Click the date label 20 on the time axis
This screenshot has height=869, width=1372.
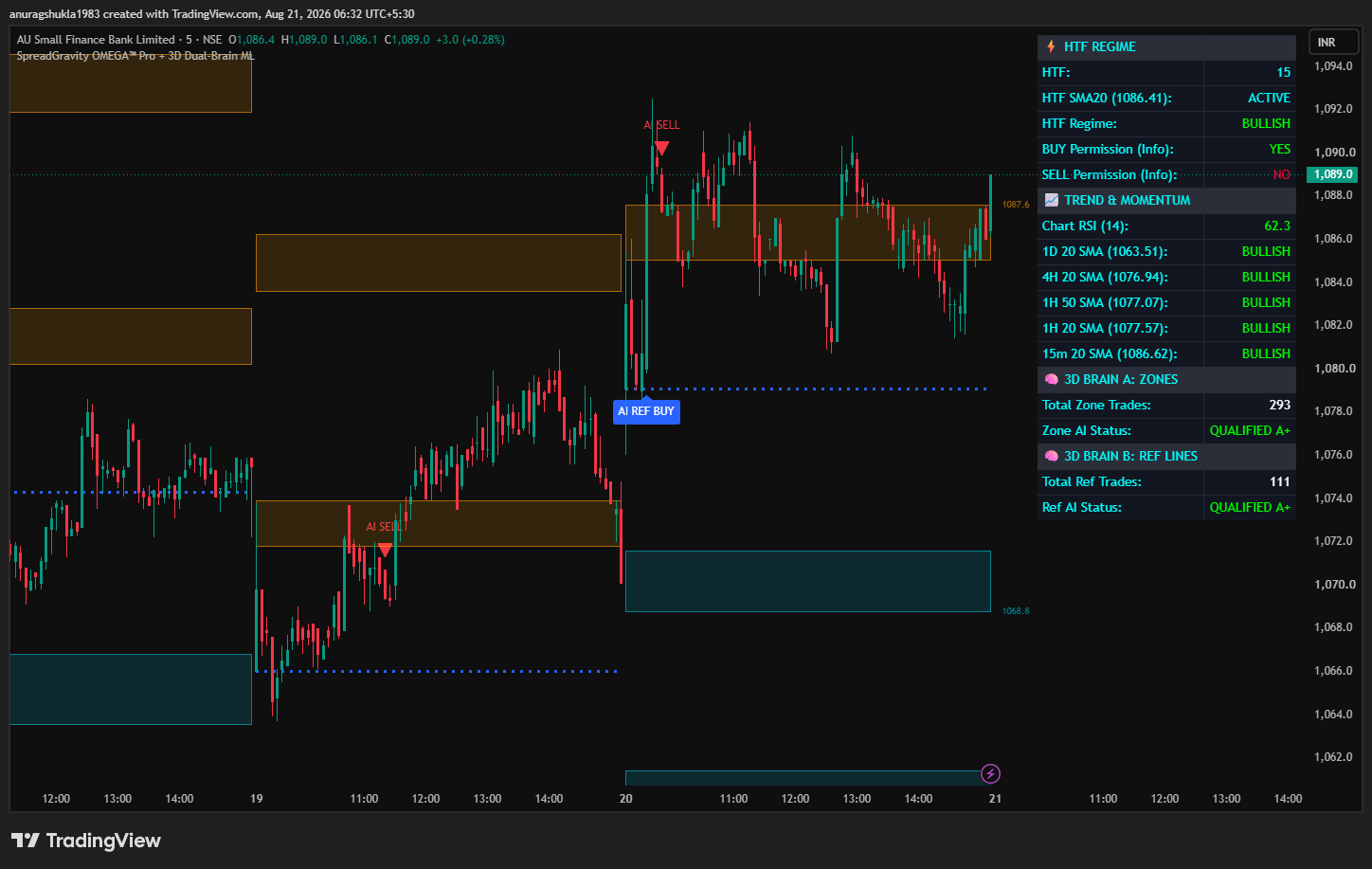pos(625,799)
